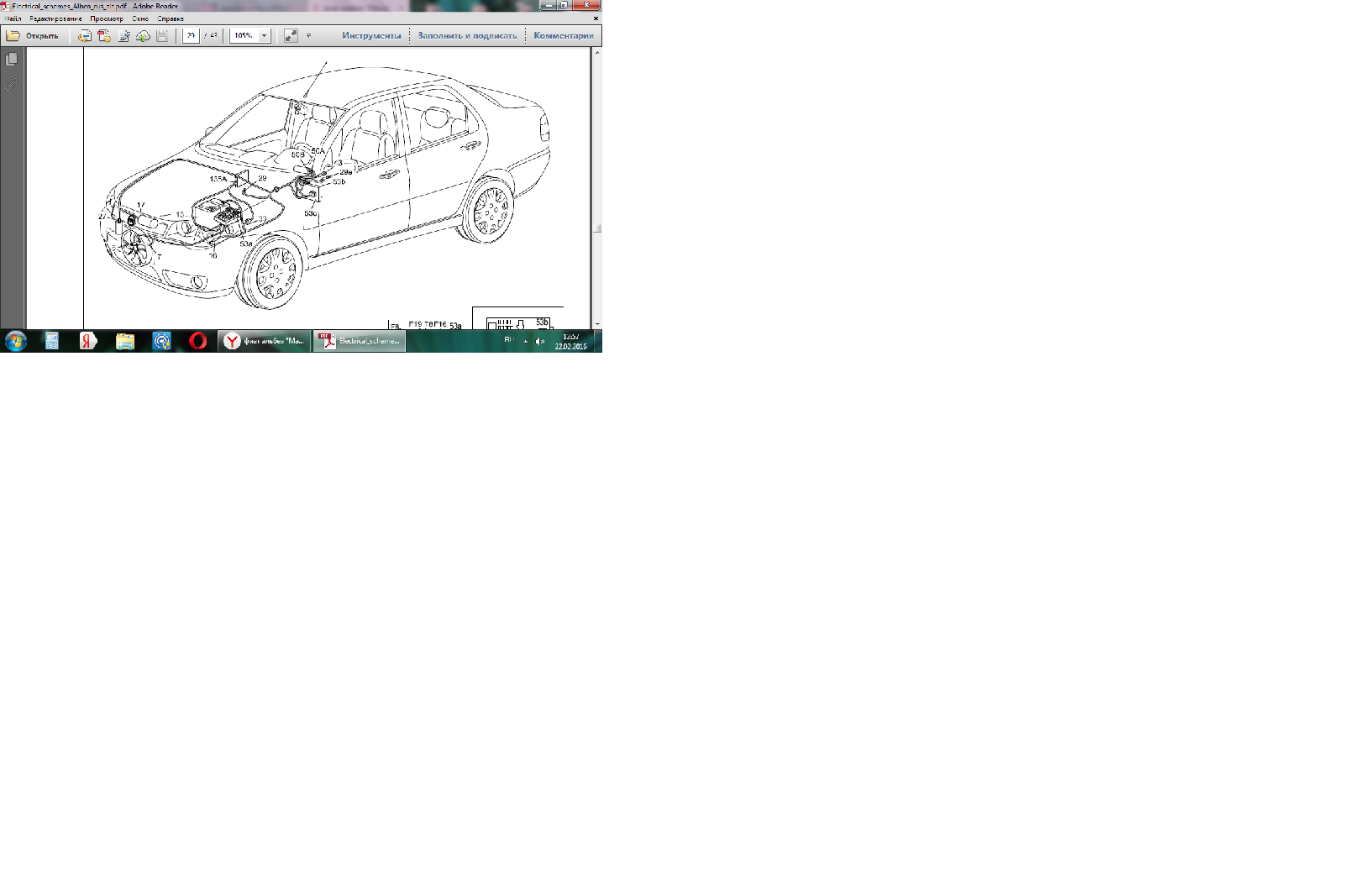The image size is (1360, 896).
Task: Switch to the Yandex browser taskbar window
Action: click(x=265, y=341)
